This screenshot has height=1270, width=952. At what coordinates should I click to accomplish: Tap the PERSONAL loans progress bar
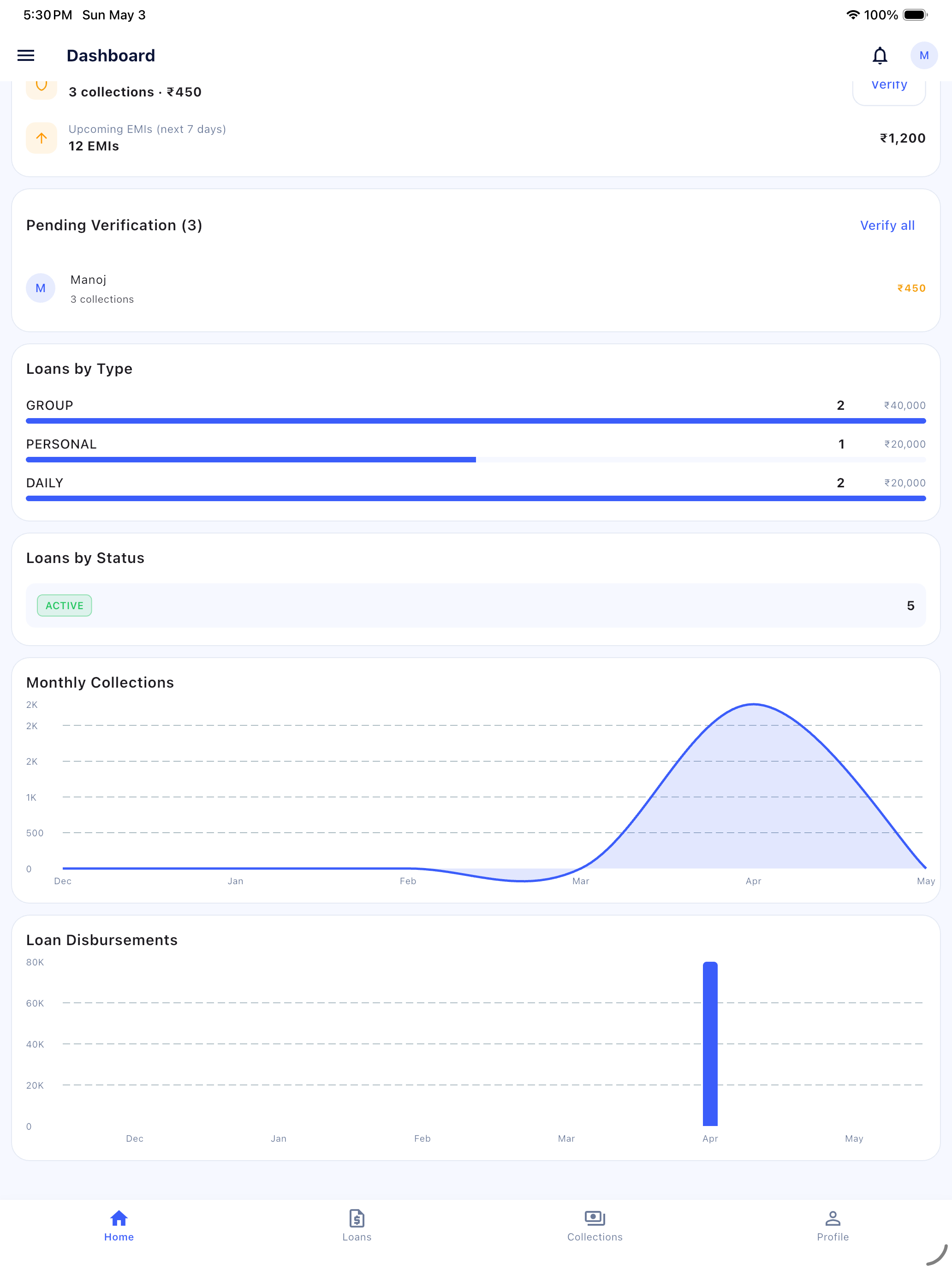click(x=476, y=460)
